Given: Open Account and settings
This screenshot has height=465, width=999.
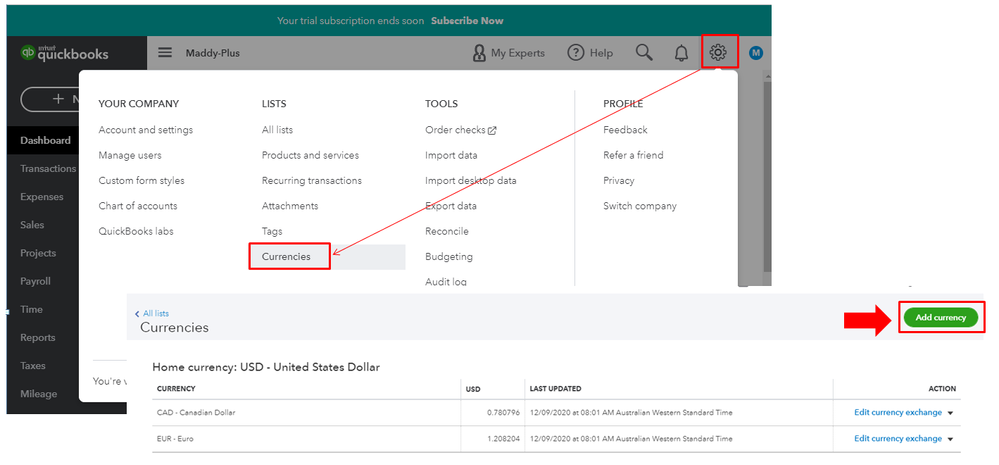Looking at the screenshot, I should pos(146,130).
